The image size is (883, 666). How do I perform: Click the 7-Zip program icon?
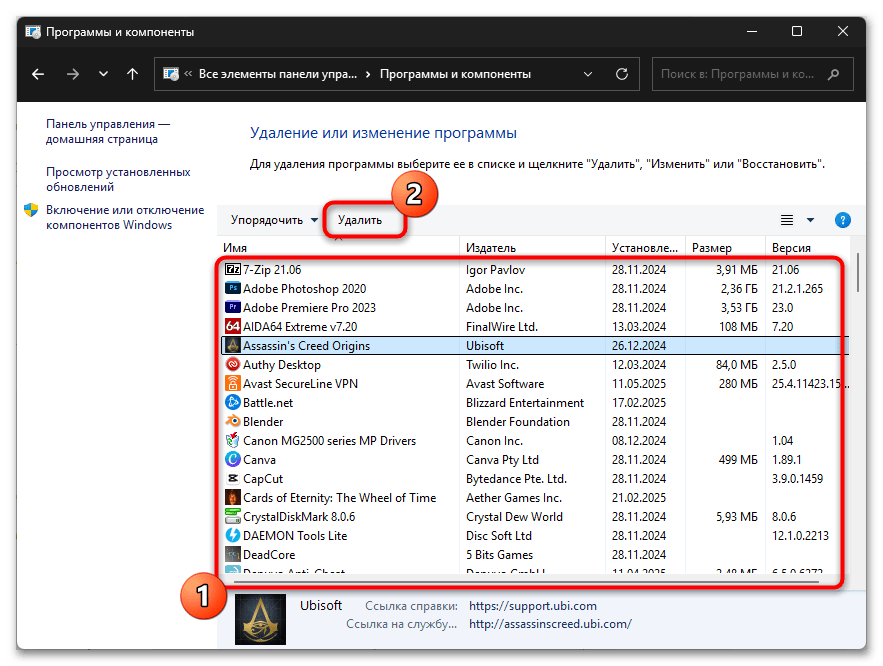tap(233, 270)
